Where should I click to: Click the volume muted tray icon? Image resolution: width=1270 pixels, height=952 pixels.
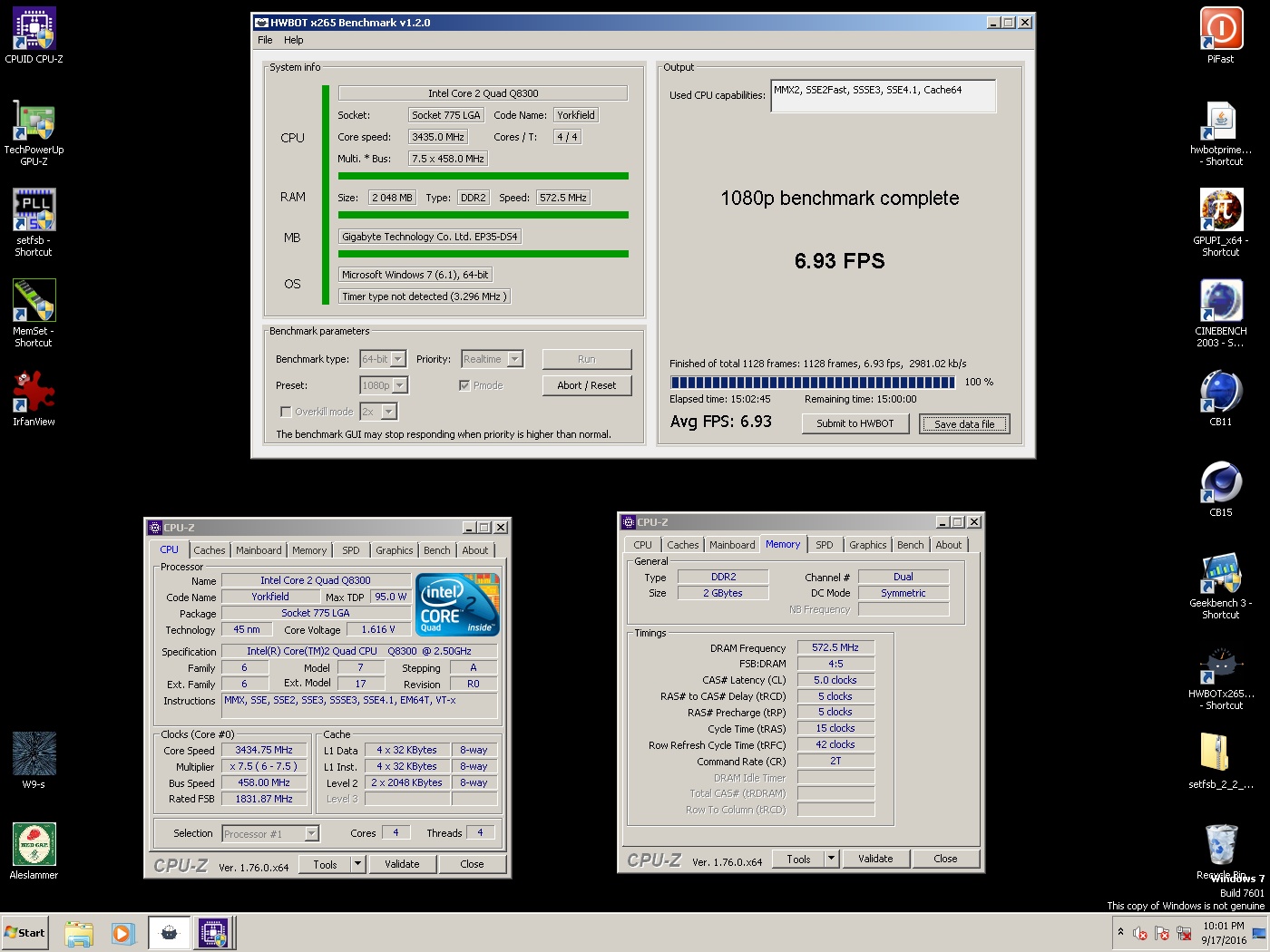[1140, 933]
